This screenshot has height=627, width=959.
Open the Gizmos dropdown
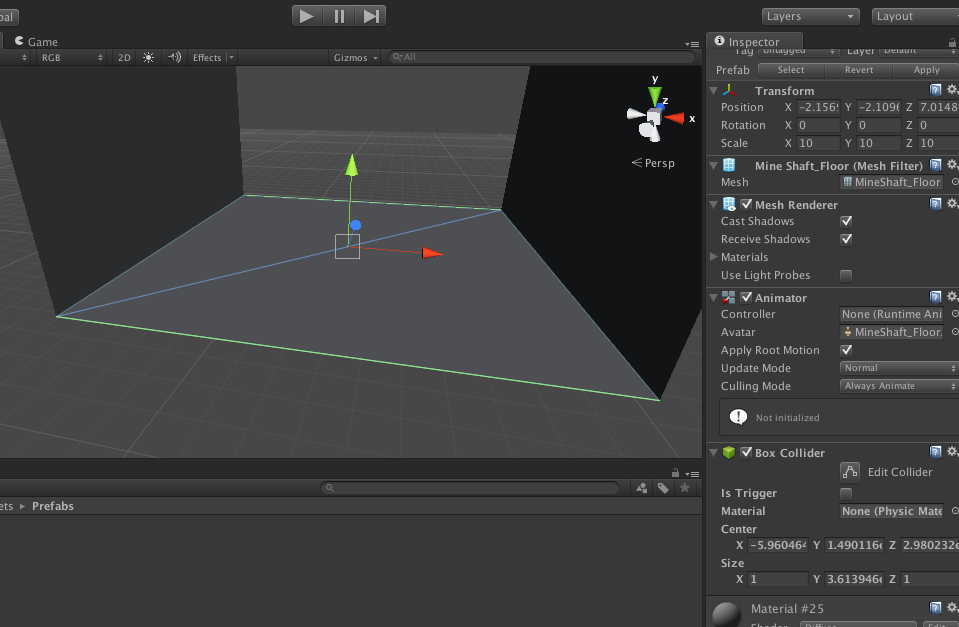tap(355, 58)
